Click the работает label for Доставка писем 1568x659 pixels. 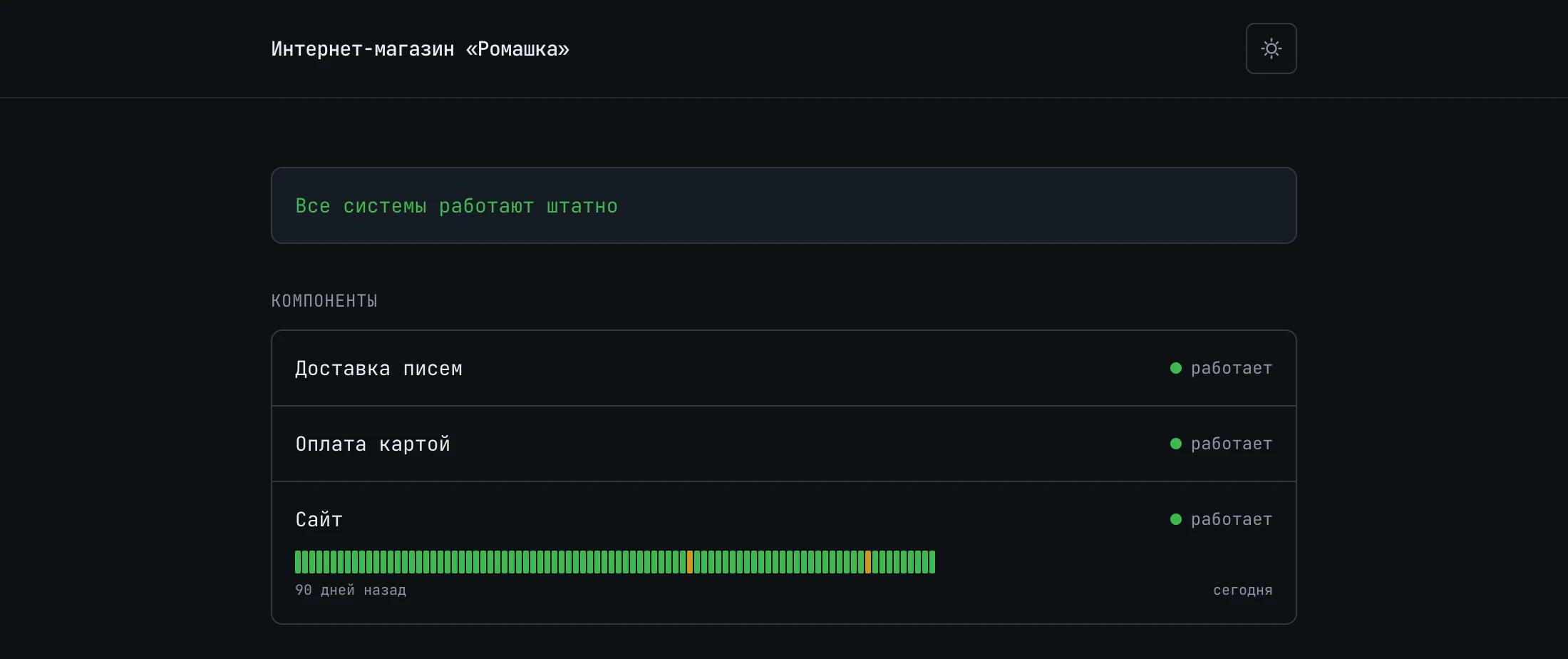tap(1232, 368)
